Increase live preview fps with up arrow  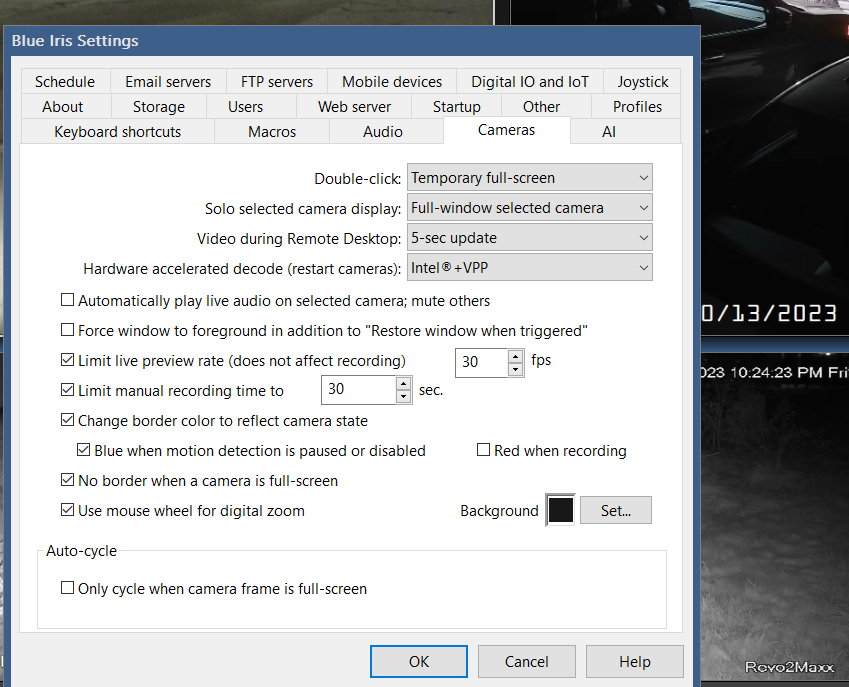coord(515,356)
